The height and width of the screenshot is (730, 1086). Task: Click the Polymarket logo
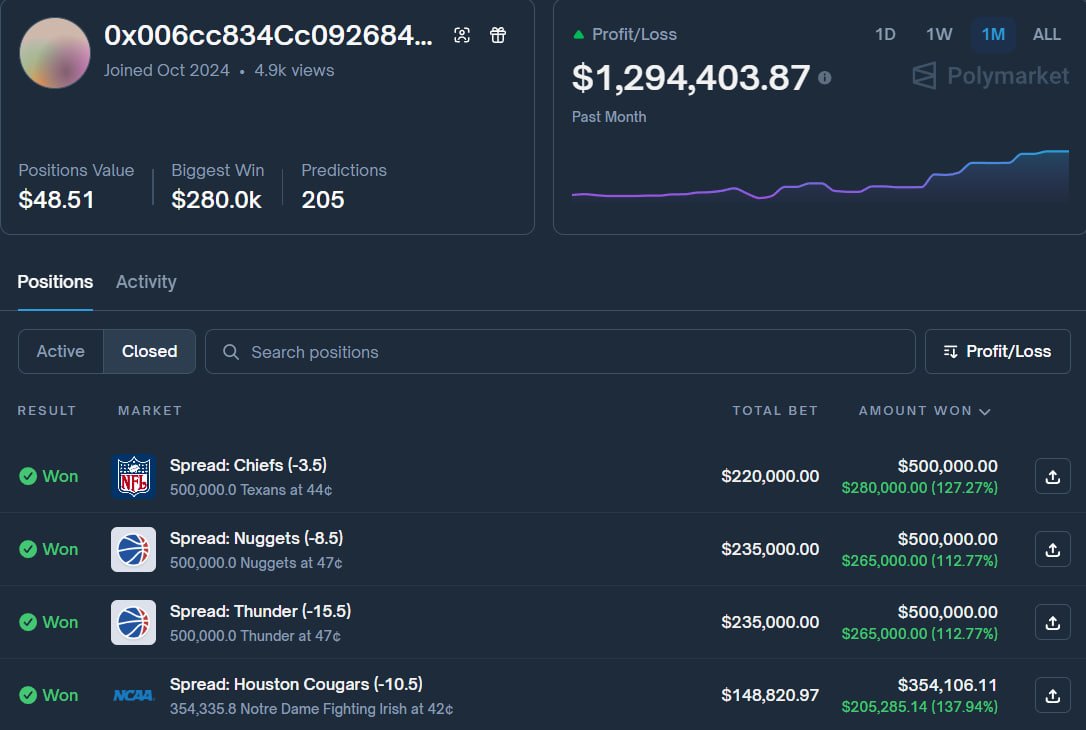[x=989, y=75]
